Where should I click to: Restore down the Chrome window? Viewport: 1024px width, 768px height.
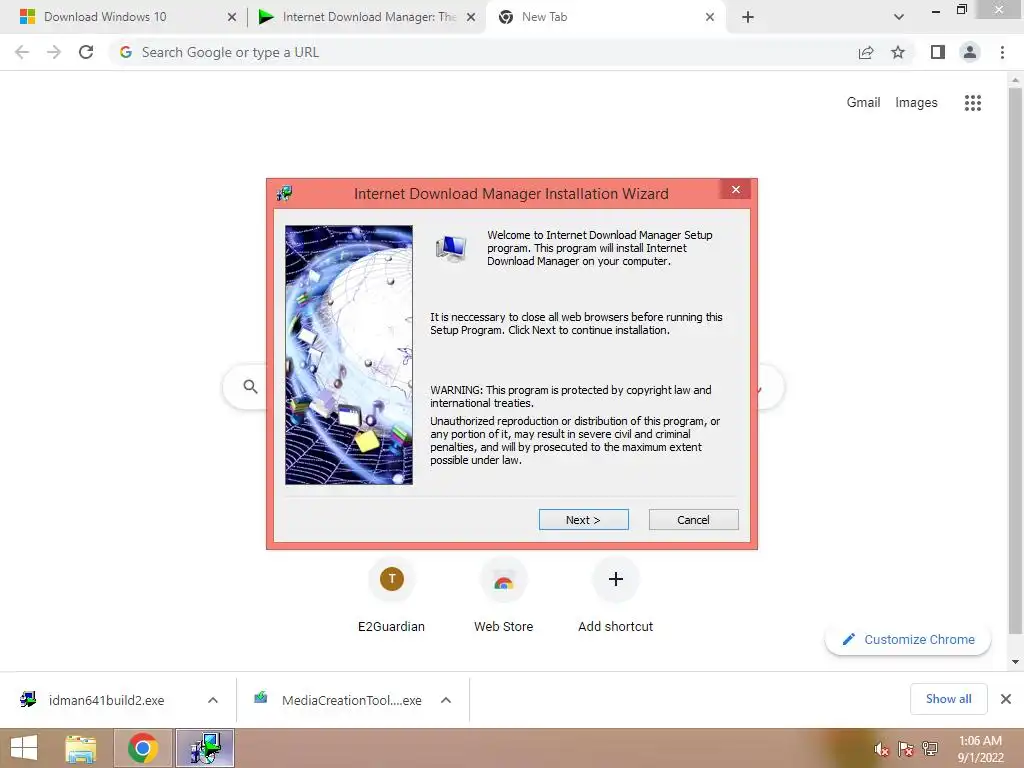point(961,9)
